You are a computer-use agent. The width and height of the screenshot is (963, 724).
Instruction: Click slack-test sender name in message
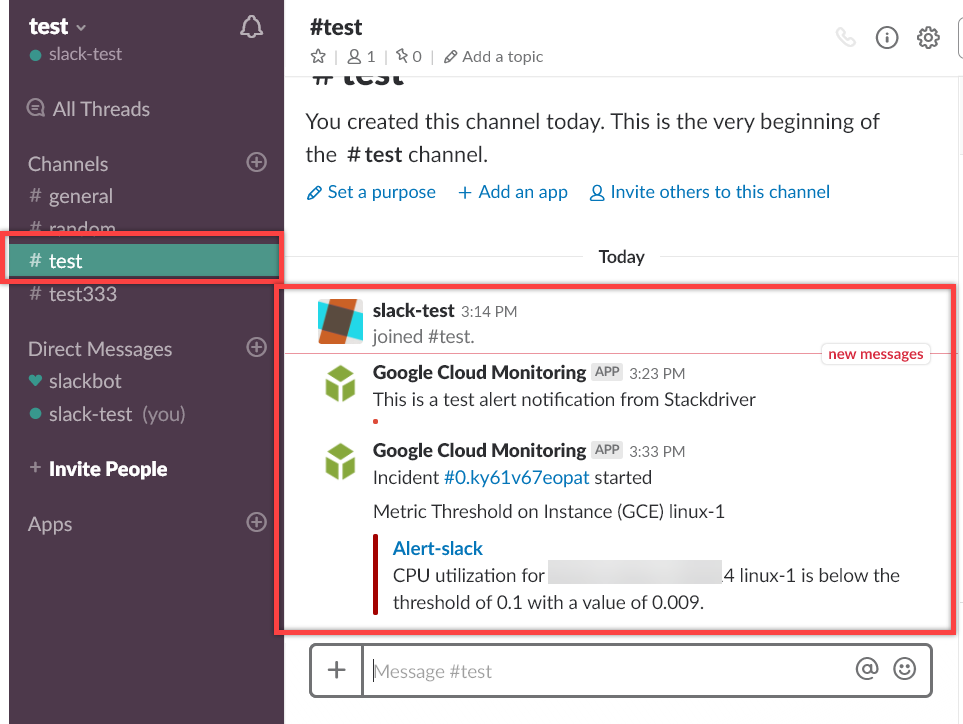[x=413, y=311]
